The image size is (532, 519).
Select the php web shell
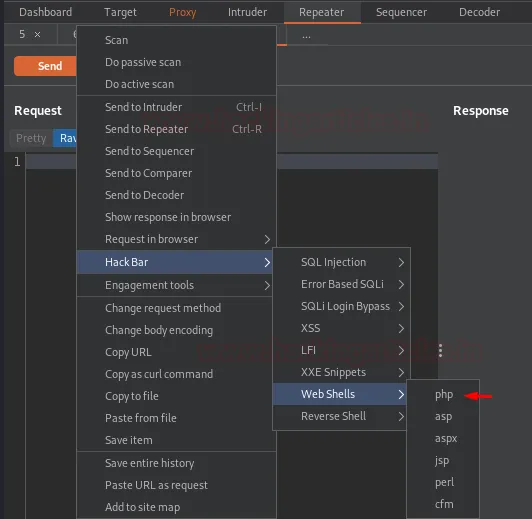443,395
